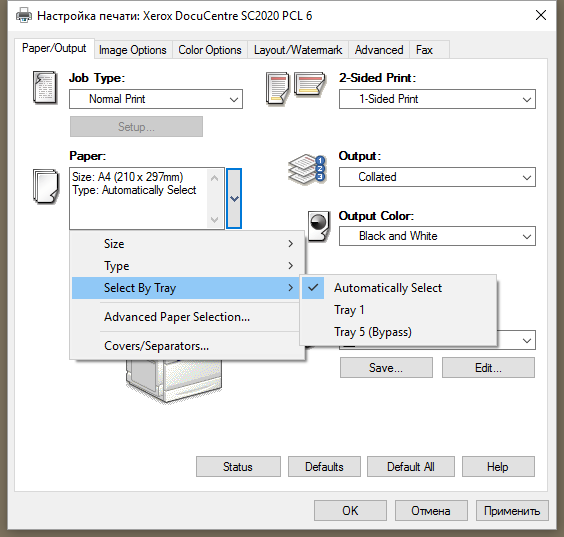The height and width of the screenshot is (537, 564).
Task: Click the Save... button
Action: (386, 368)
